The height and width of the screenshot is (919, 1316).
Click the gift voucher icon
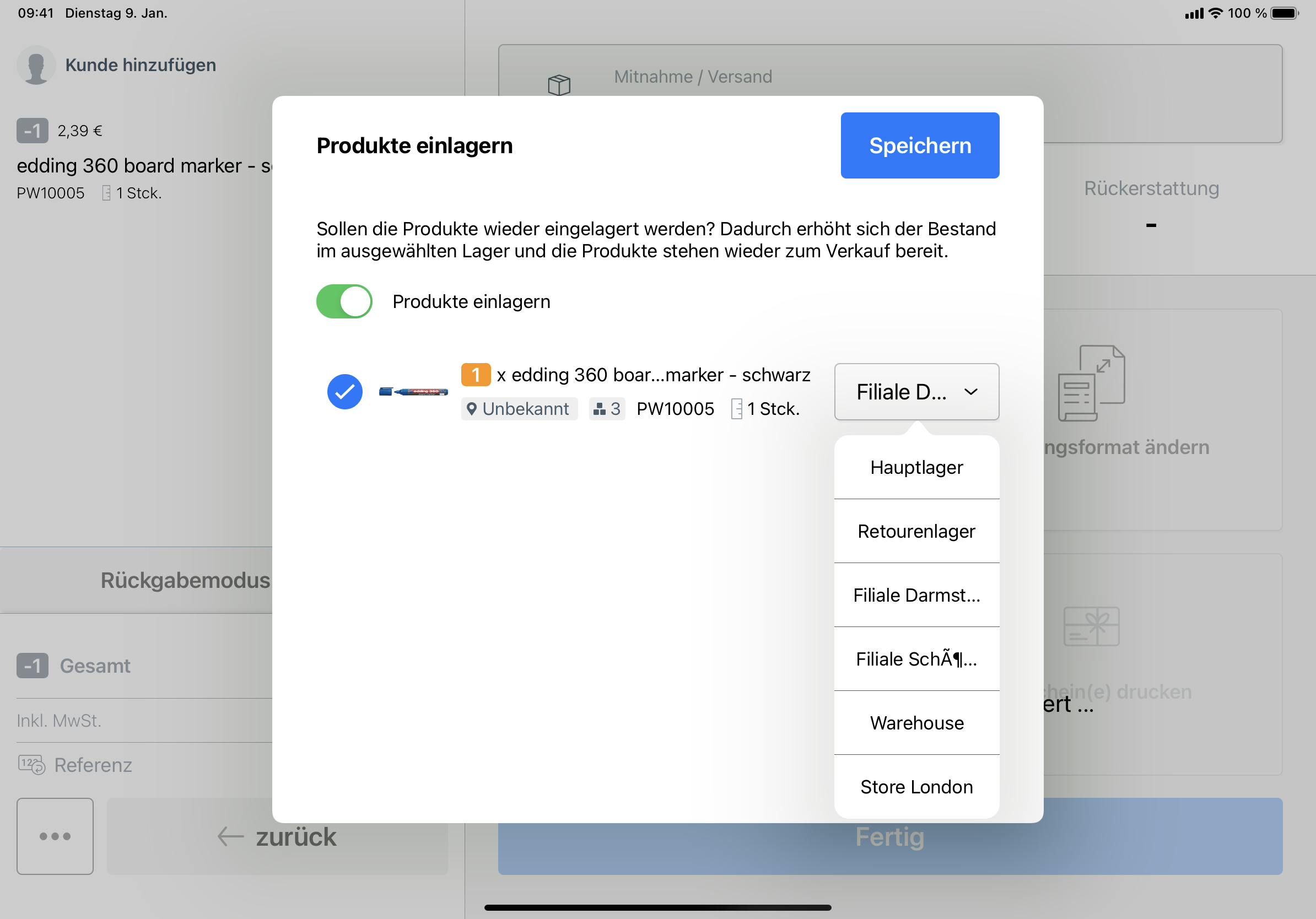coord(1091,626)
